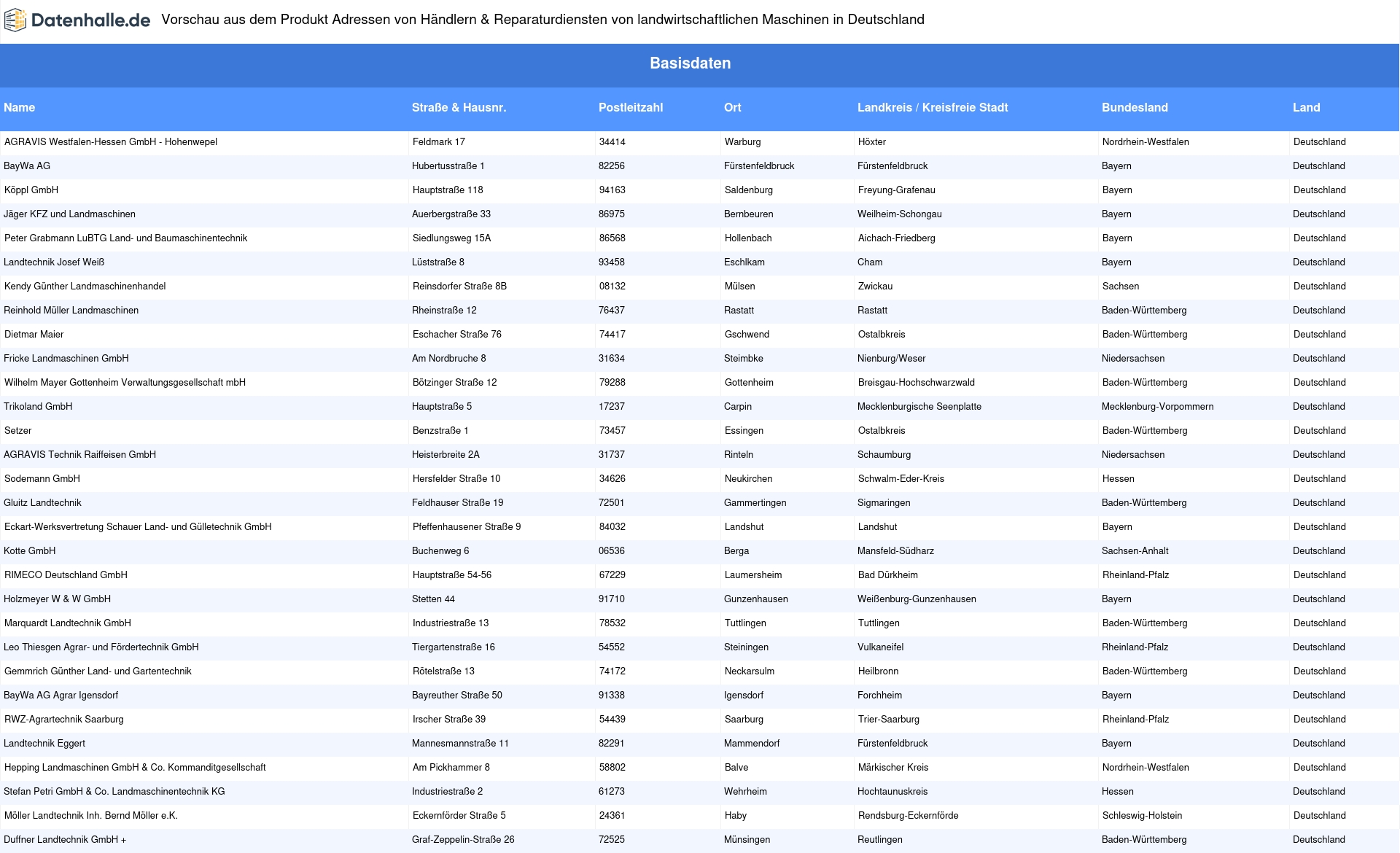The width and height of the screenshot is (1400, 853).
Task: Click the Setzer name cell
Action: [17, 431]
